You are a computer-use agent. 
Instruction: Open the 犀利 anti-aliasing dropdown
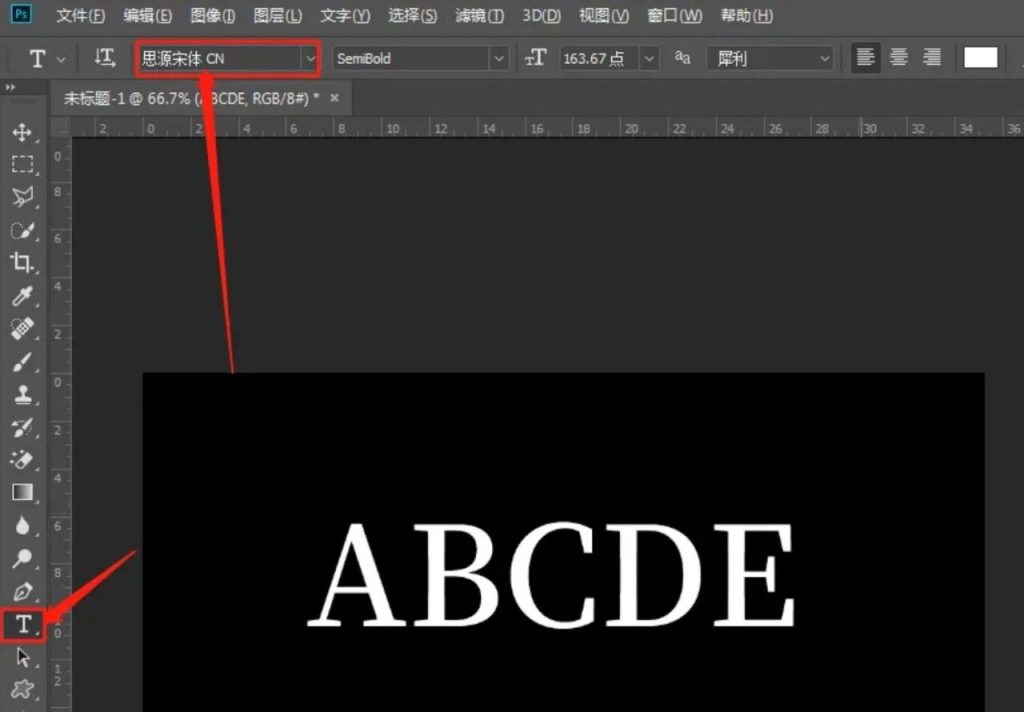tap(770, 59)
